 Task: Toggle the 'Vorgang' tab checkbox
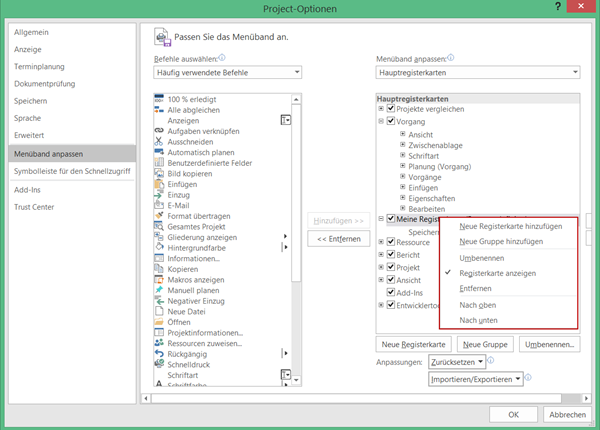point(391,121)
